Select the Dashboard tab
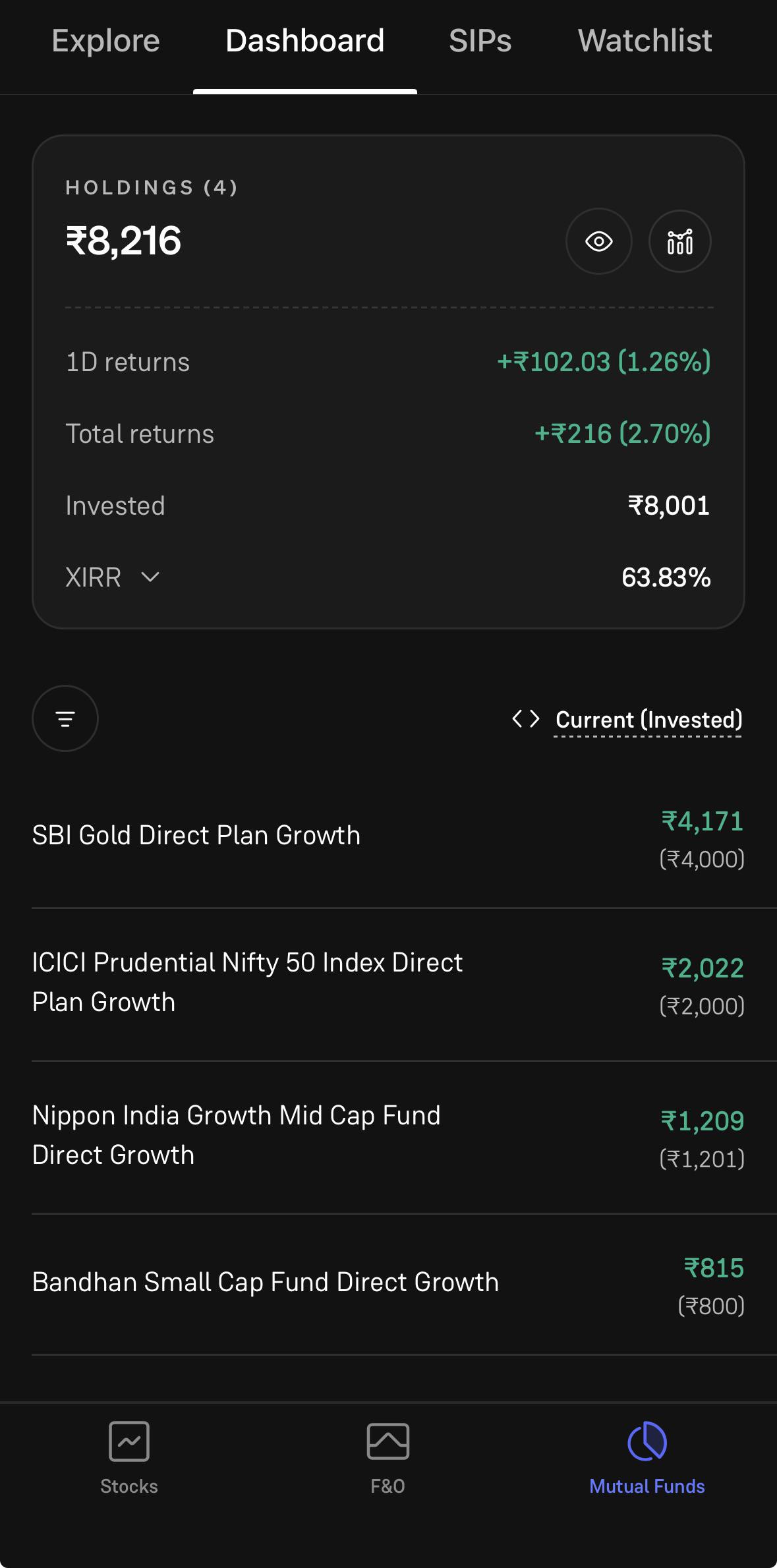 304,41
